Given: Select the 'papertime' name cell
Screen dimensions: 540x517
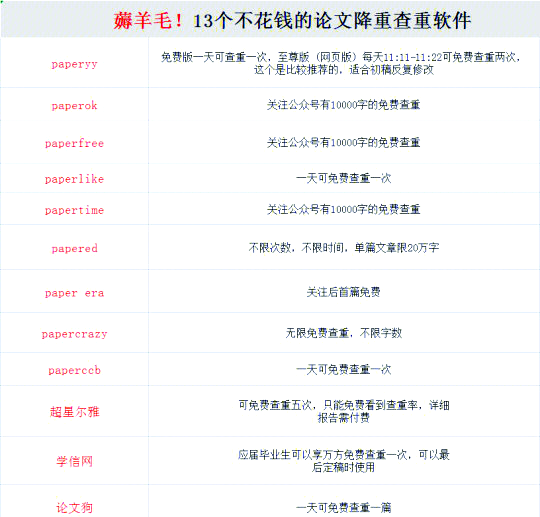Looking at the screenshot, I should (x=74, y=209).
